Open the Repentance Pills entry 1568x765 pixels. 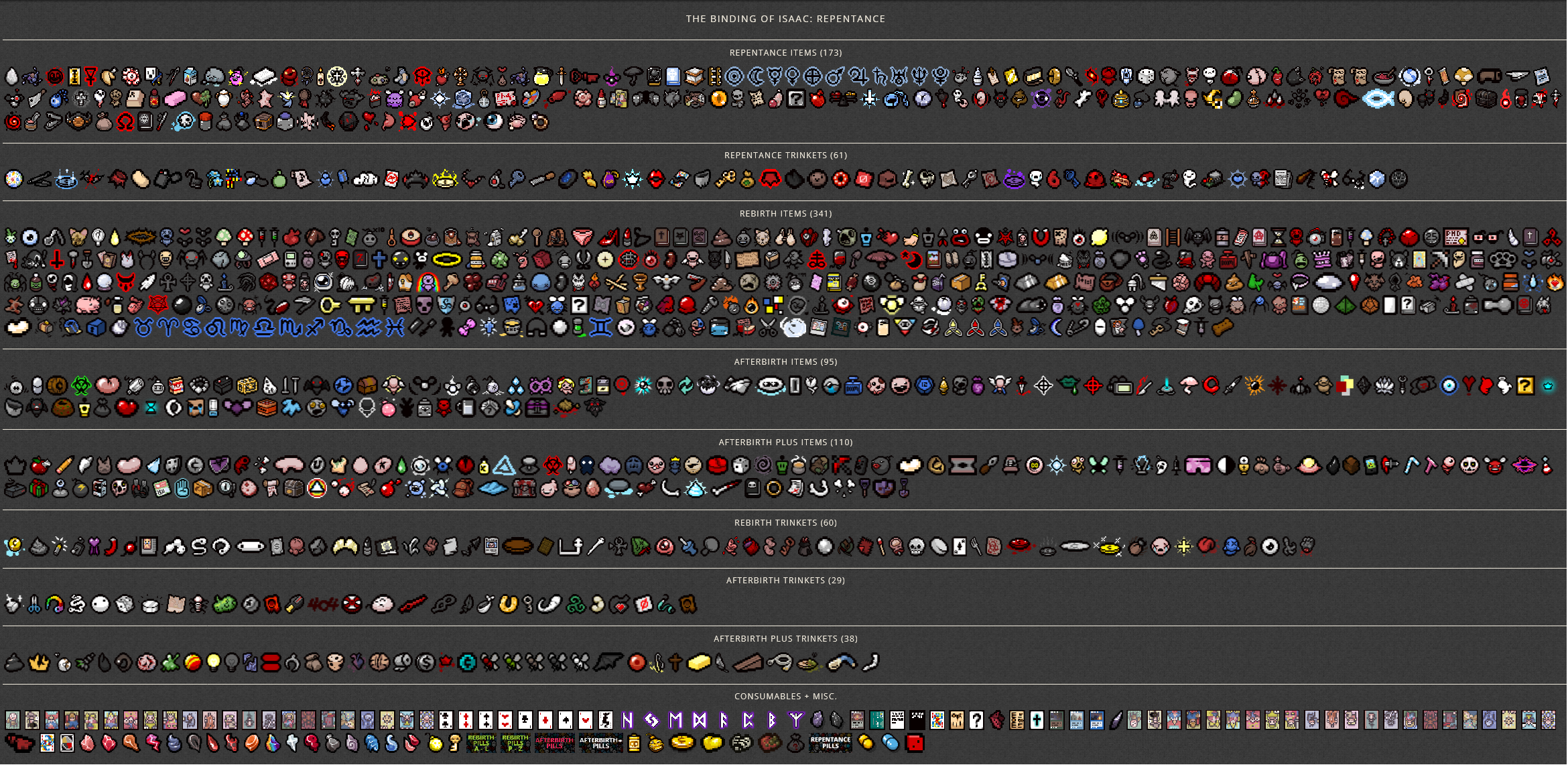[x=830, y=743]
